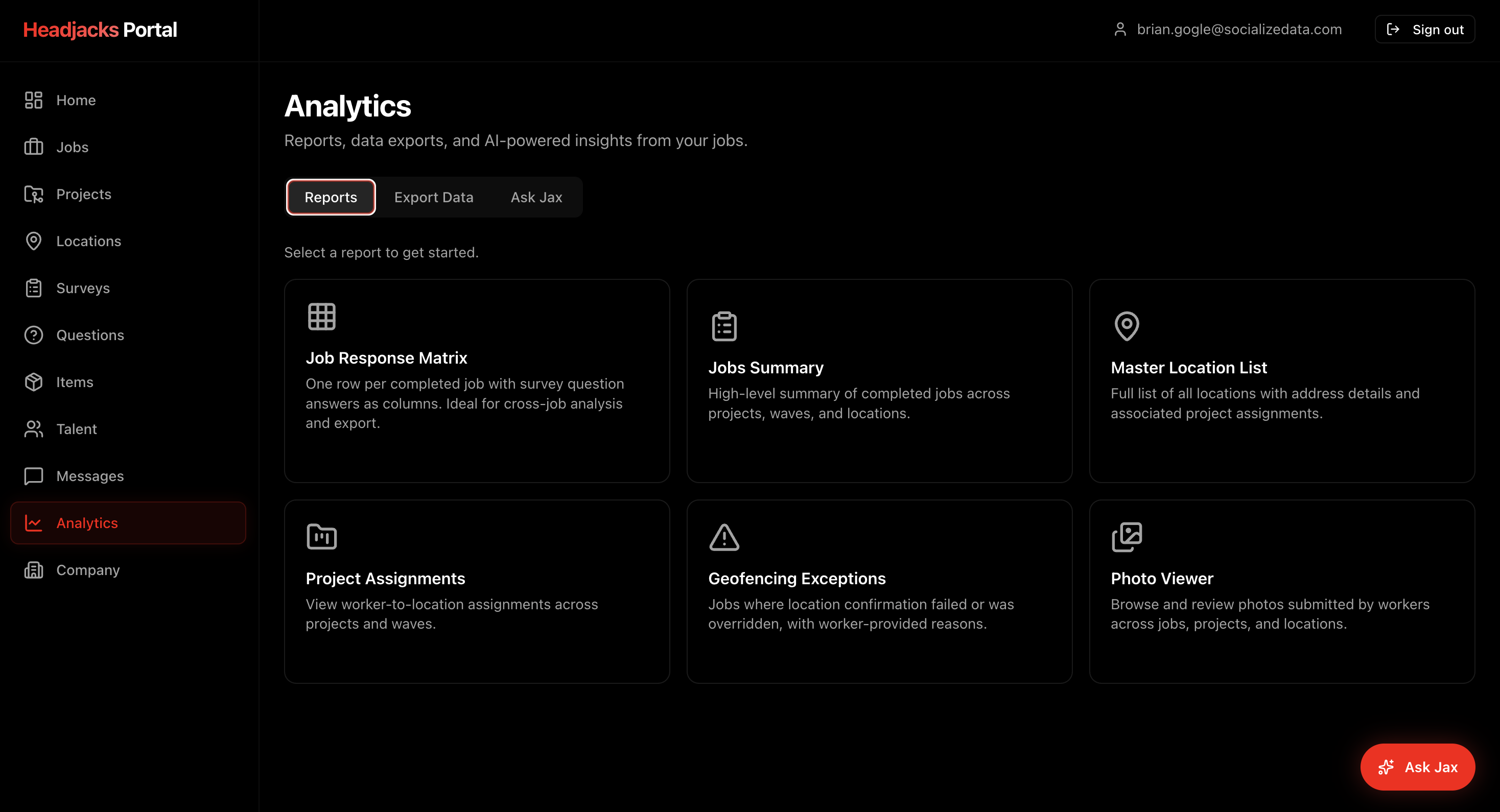Click the folder chart icon on Project Assignments card

click(321, 537)
